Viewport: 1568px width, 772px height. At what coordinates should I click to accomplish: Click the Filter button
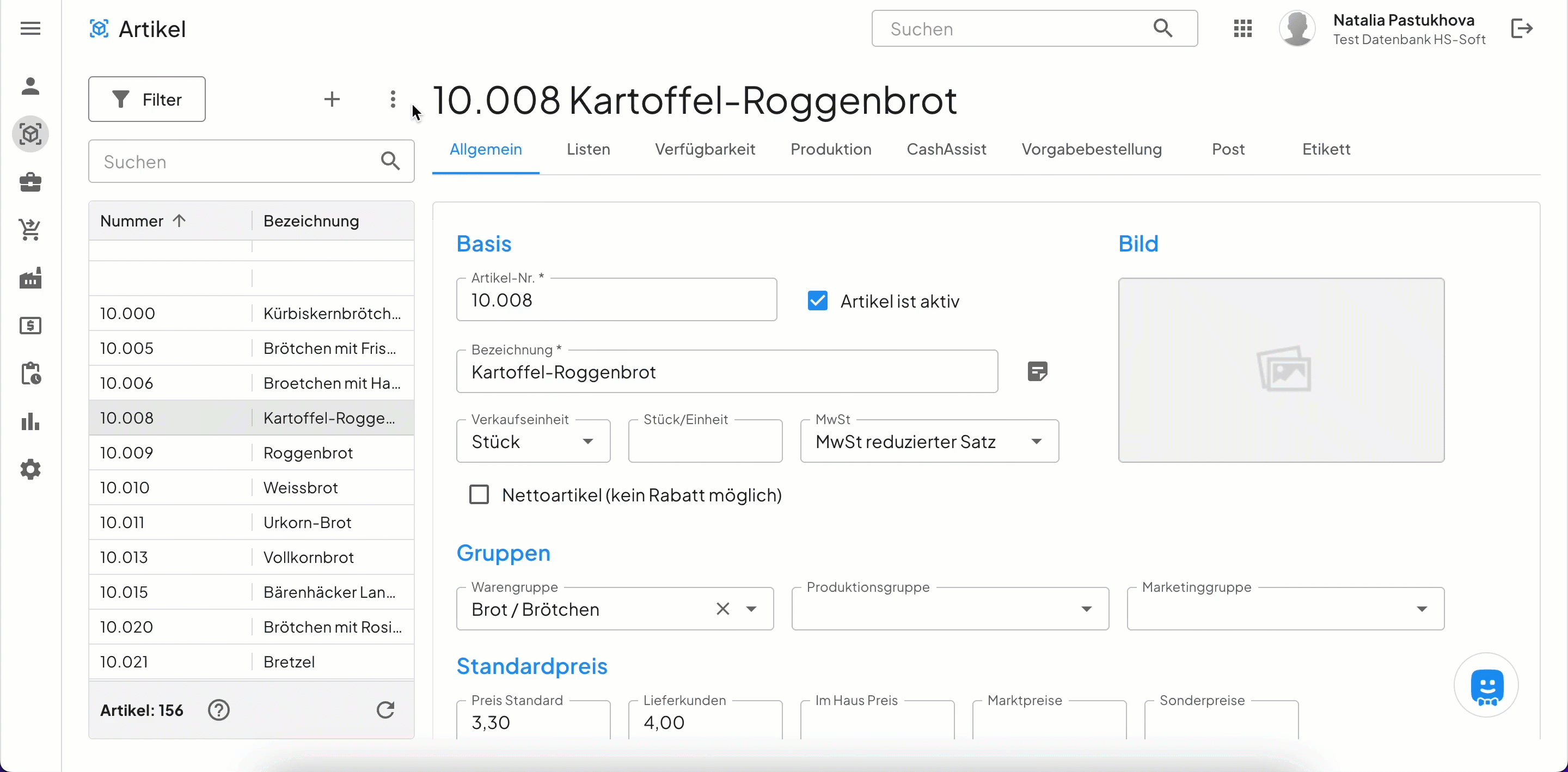click(x=146, y=99)
